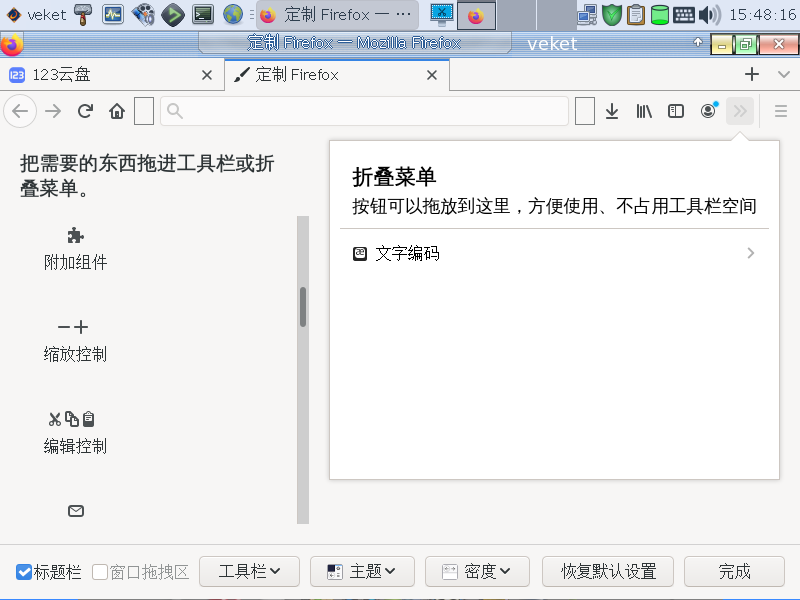Click the downloads arrow icon
Viewport: 800px width, 600px height.
coord(612,111)
